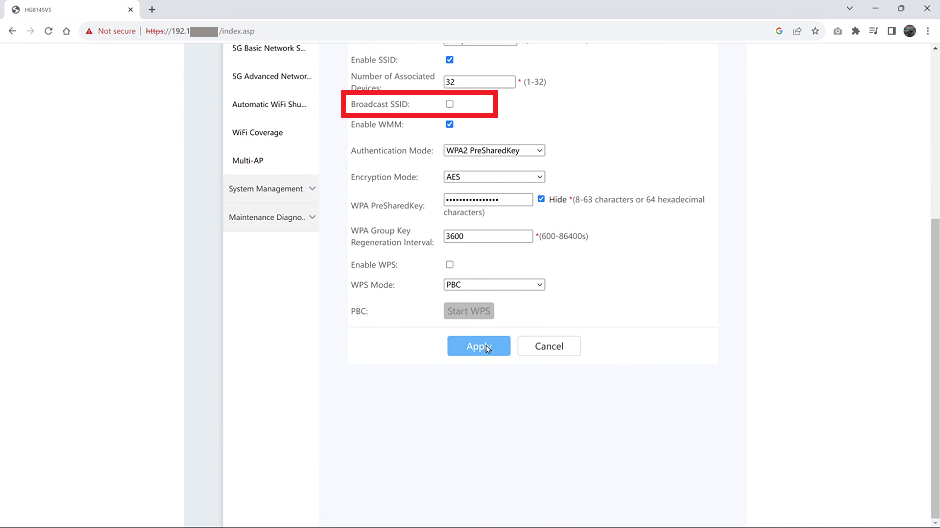Click the WPA PreSharedKey password field

(x=488, y=200)
